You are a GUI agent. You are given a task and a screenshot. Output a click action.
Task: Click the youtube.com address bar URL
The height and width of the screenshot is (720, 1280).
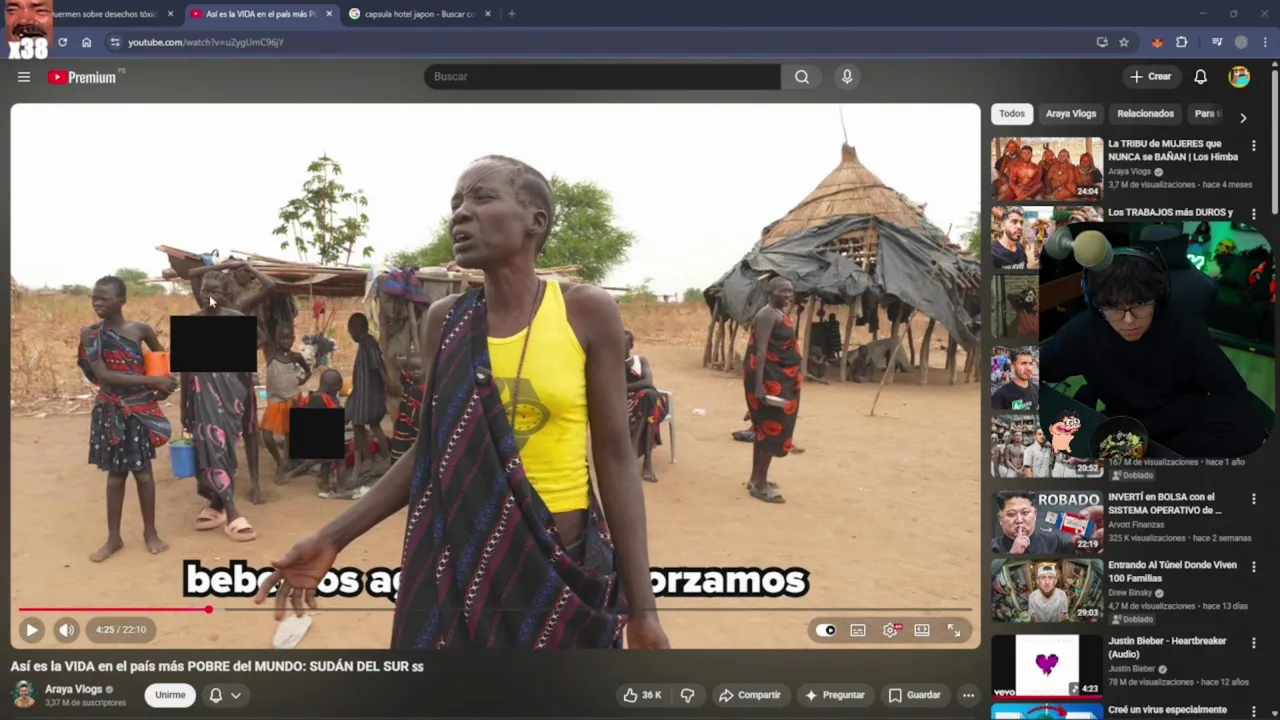[206, 42]
